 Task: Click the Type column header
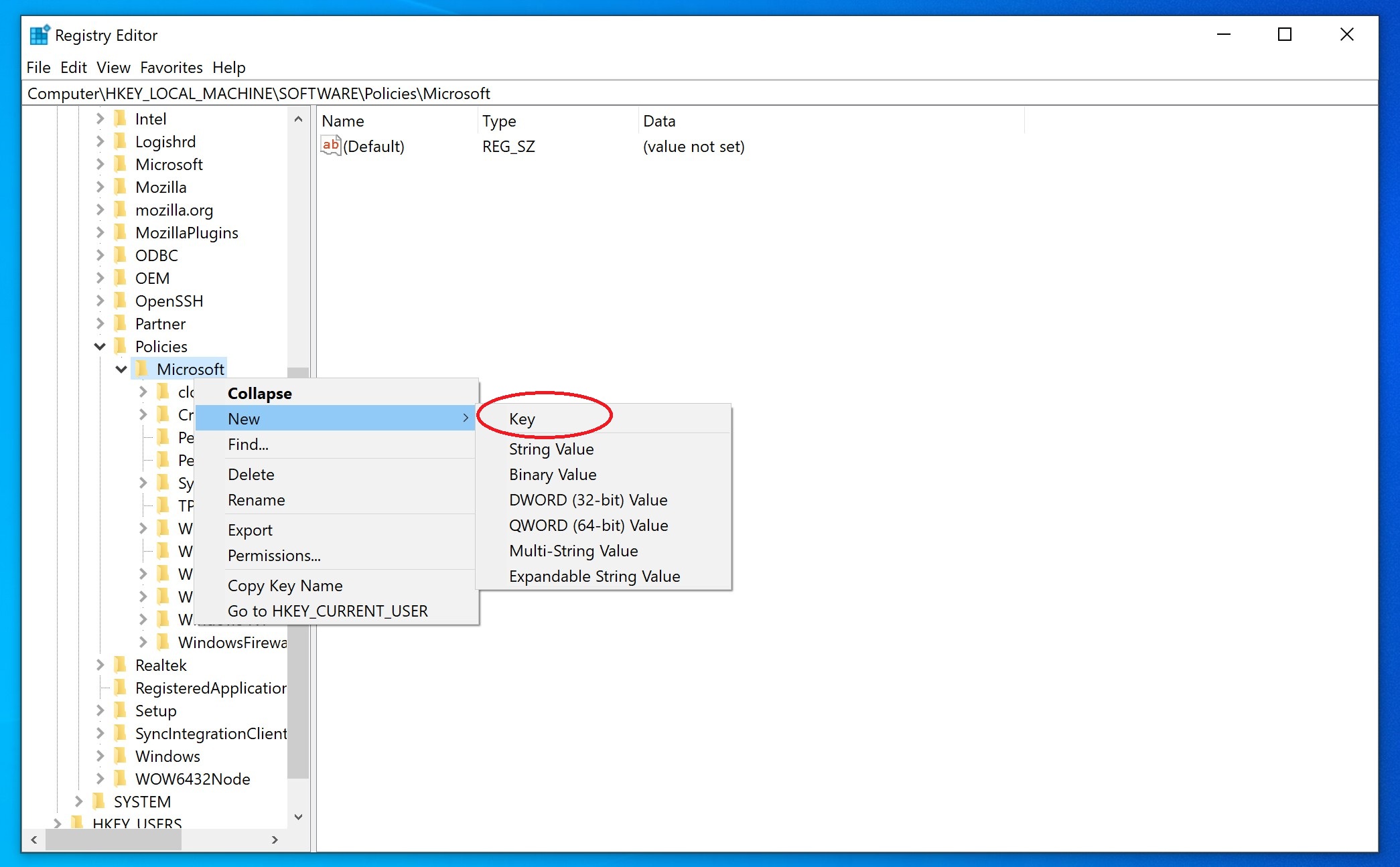(557, 121)
